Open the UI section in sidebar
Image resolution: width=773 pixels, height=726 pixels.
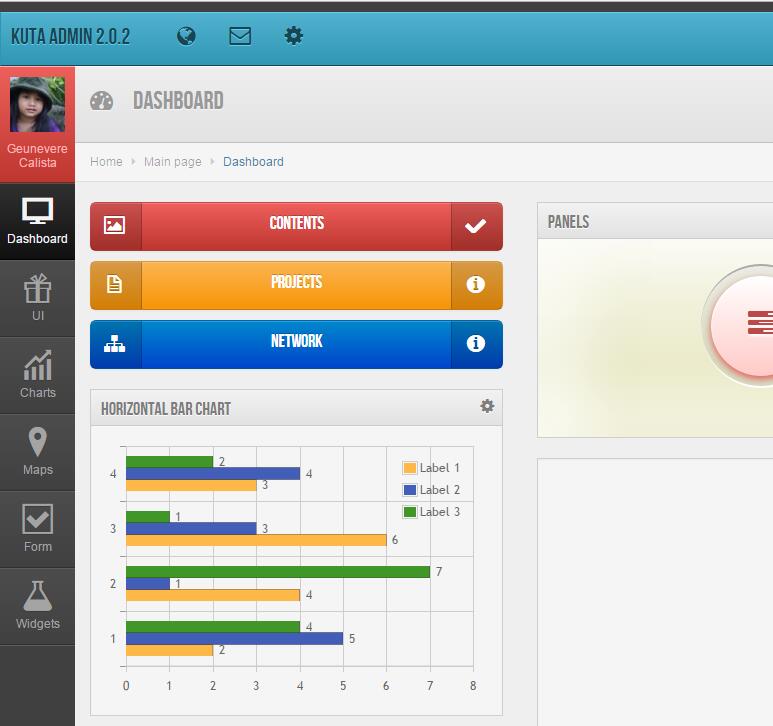[x=37, y=299]
